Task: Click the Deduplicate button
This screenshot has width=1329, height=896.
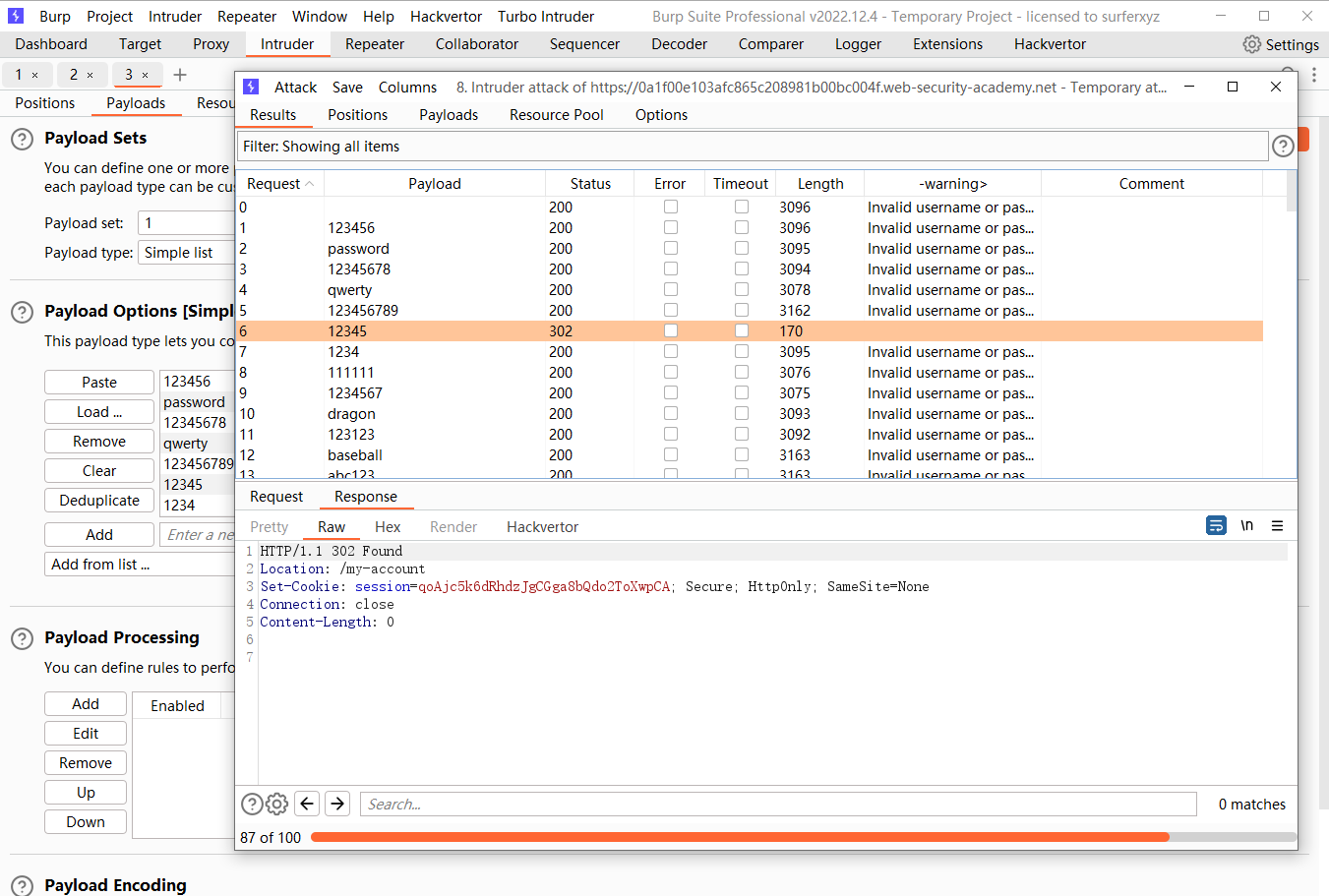Action: (98, 500)
